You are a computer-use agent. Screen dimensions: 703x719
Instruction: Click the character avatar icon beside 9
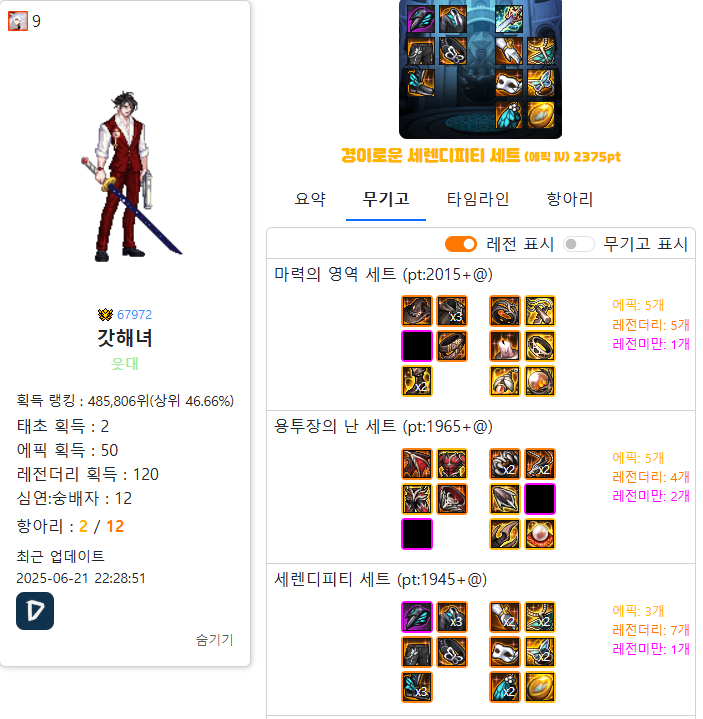tap(18, 21)
